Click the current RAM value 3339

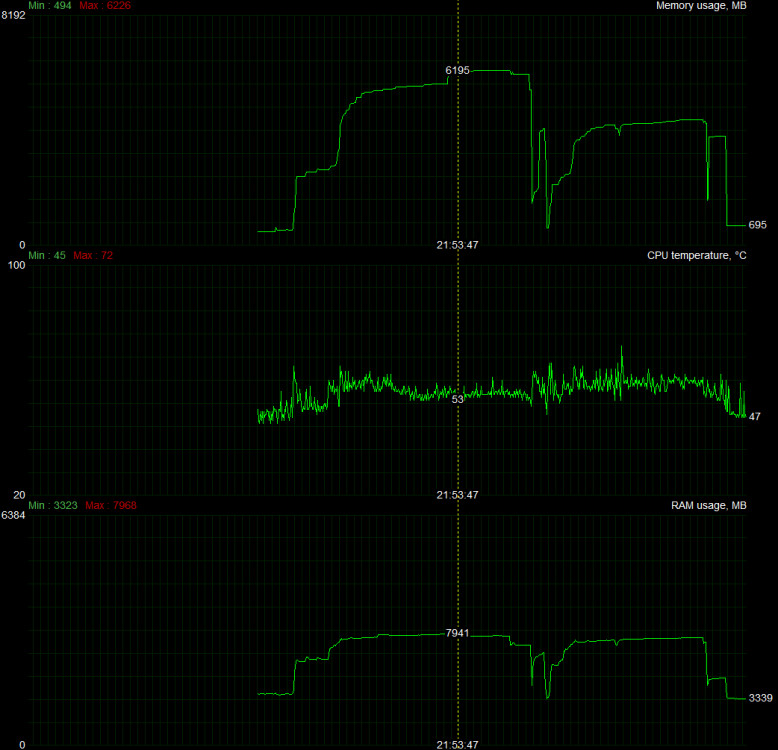click(760, 698)
